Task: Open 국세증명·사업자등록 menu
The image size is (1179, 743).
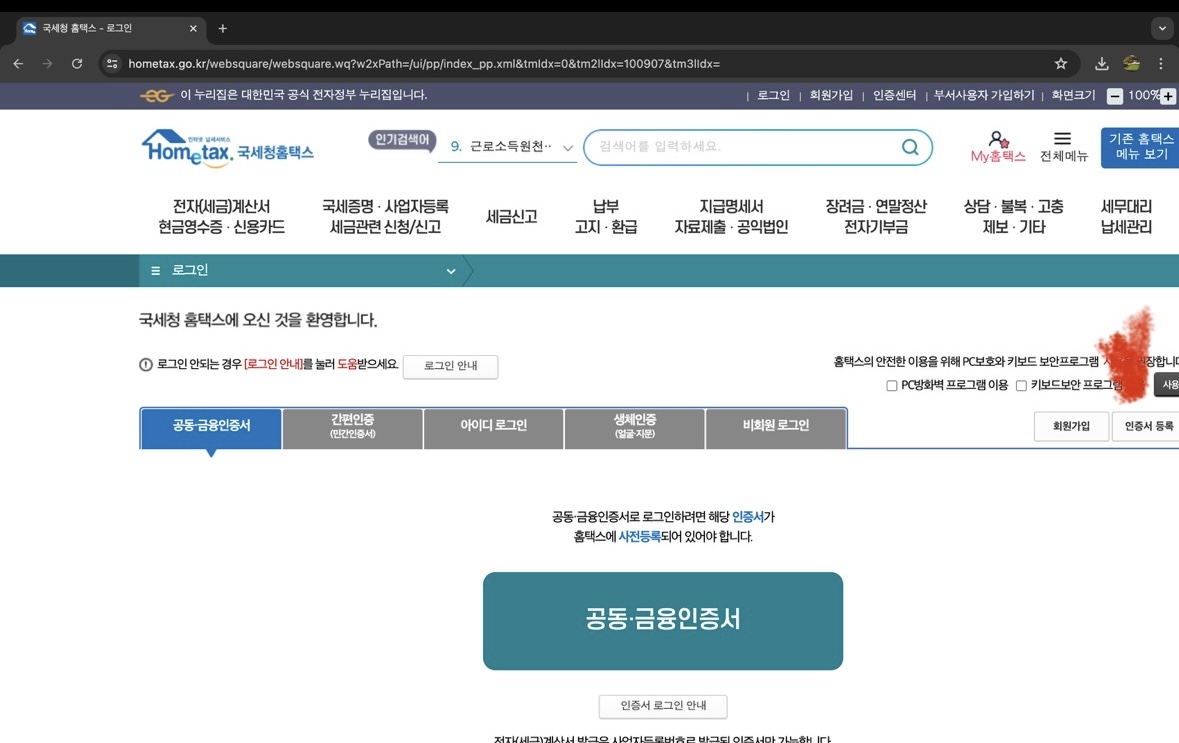Action: tap(385, 217)
